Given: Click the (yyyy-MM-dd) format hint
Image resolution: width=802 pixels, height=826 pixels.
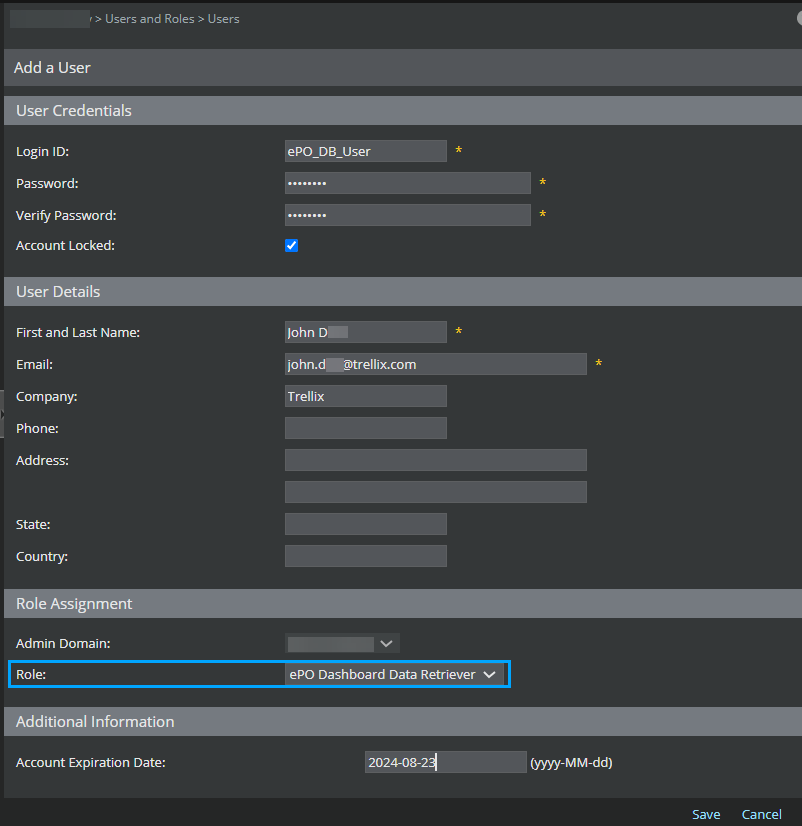Looking at the screenshot, I should [x=571, y=763].
